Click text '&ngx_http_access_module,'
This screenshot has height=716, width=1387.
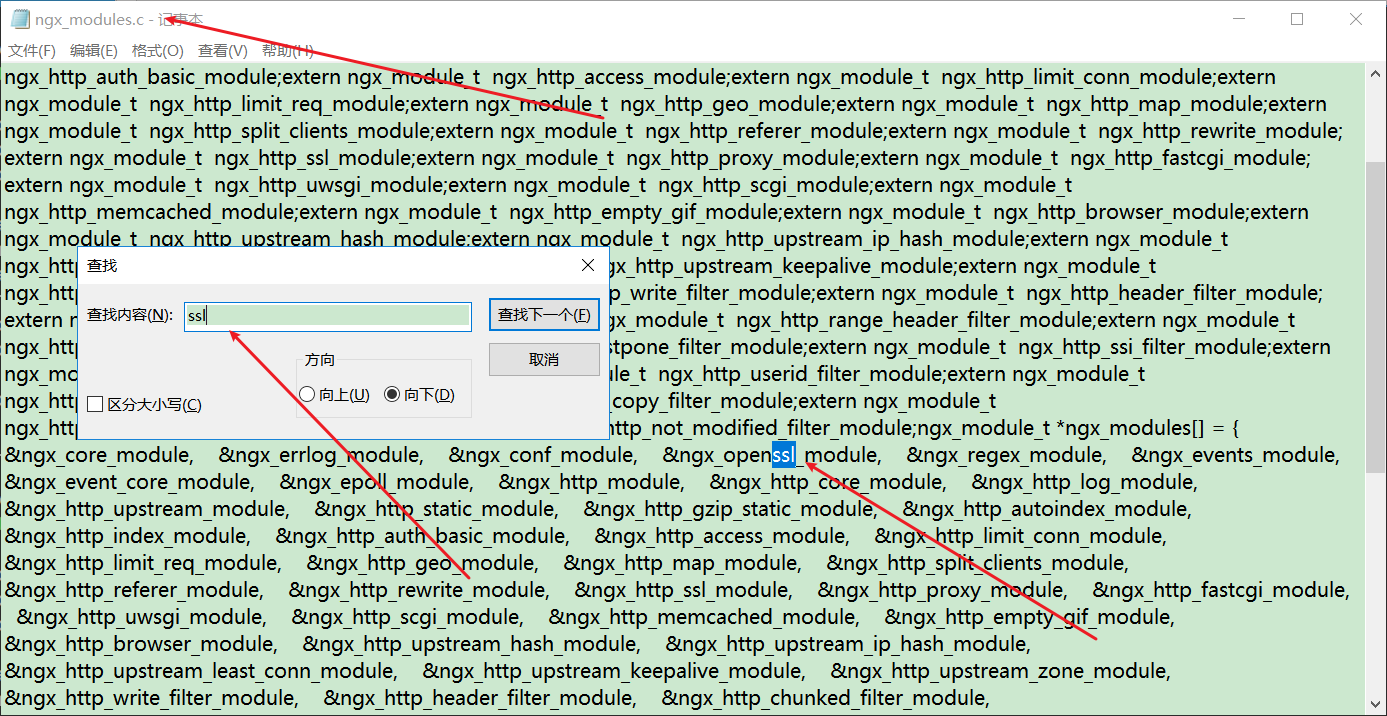click(722, 537)
